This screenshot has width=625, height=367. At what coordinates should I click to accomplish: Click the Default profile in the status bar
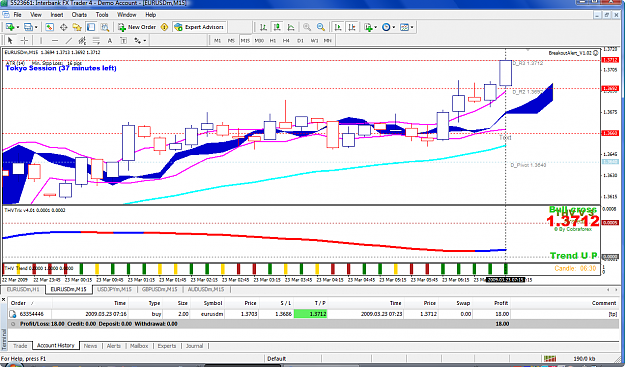coord(277,359)
